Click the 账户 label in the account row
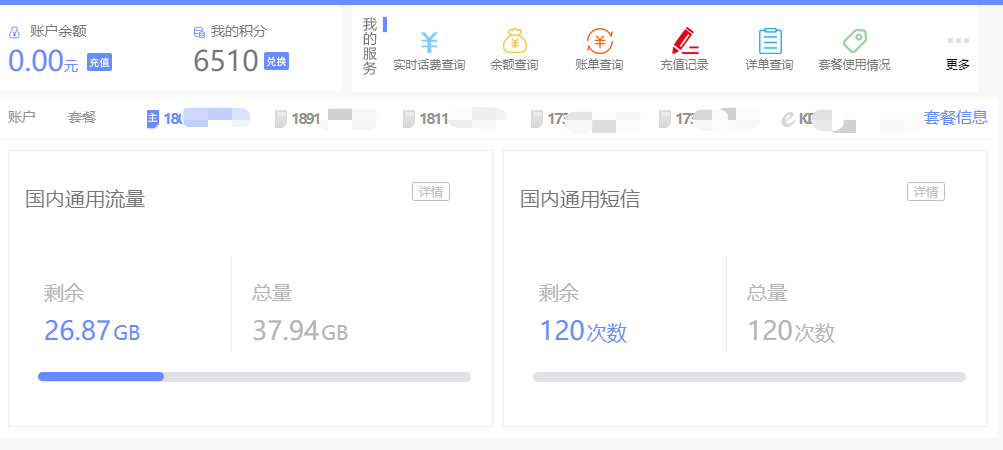Viewport: 1003px width, 450px height. [x=21, y=117]
